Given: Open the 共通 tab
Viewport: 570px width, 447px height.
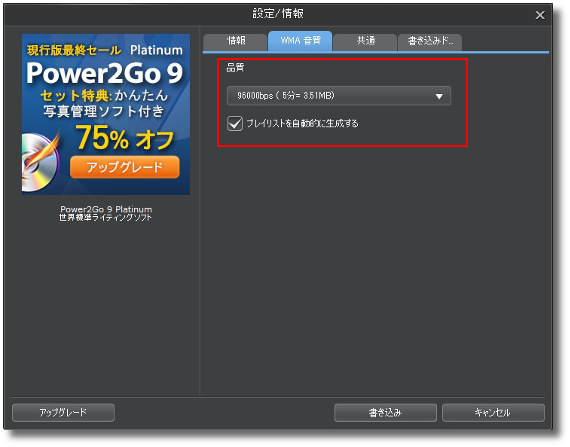Looking at the screenshot, I should click(x=365, y=41).
